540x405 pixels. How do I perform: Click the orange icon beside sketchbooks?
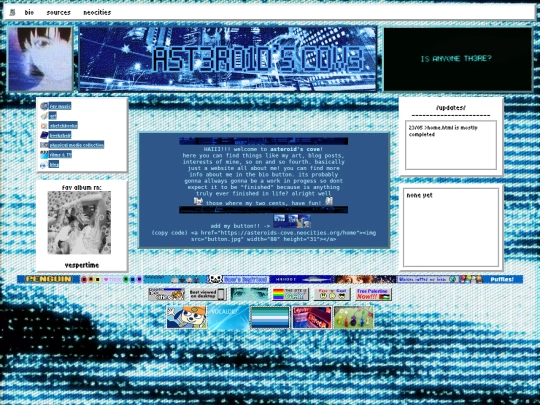pos(44,126)
